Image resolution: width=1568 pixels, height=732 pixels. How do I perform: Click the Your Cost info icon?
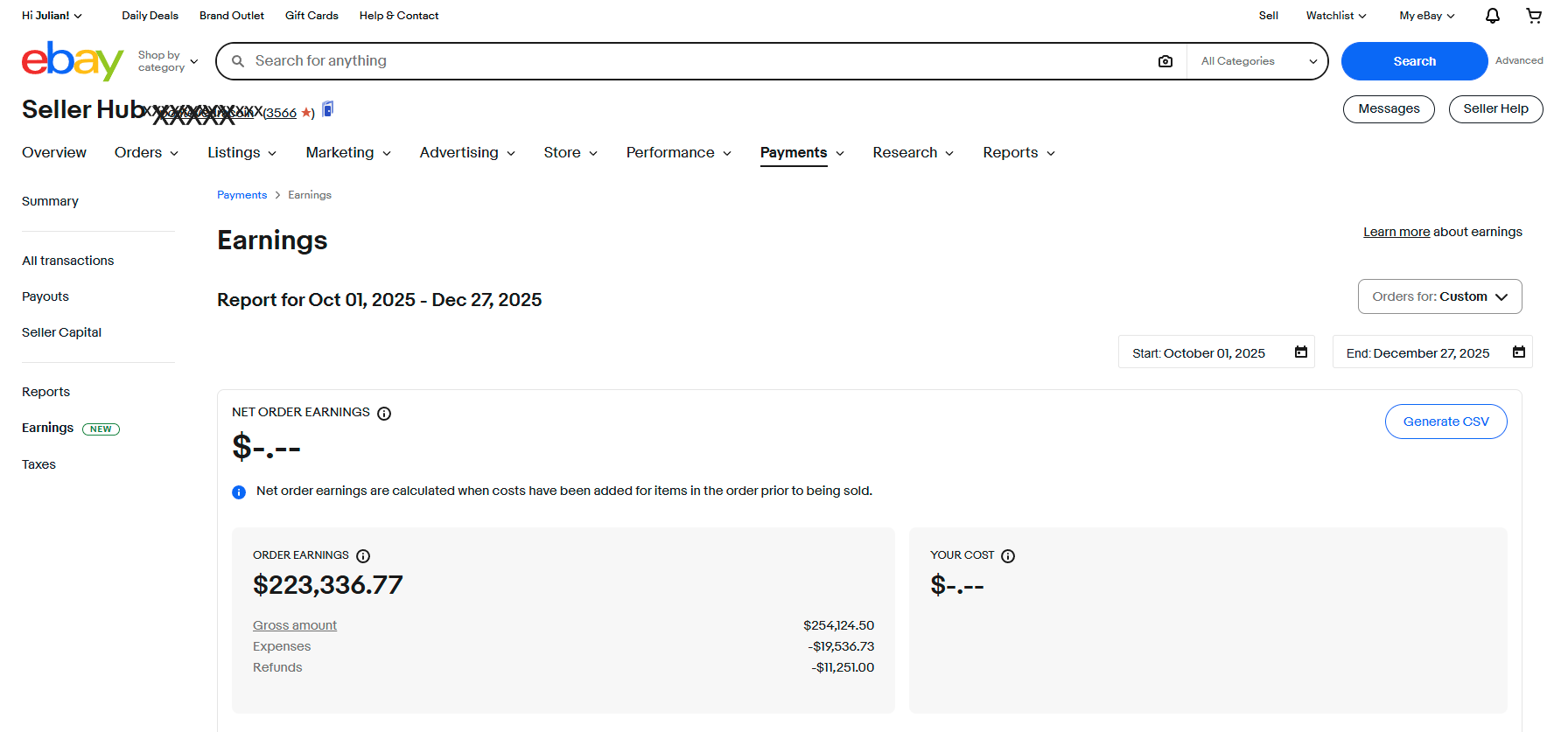pyautogui.click(x=1008, y=556)
